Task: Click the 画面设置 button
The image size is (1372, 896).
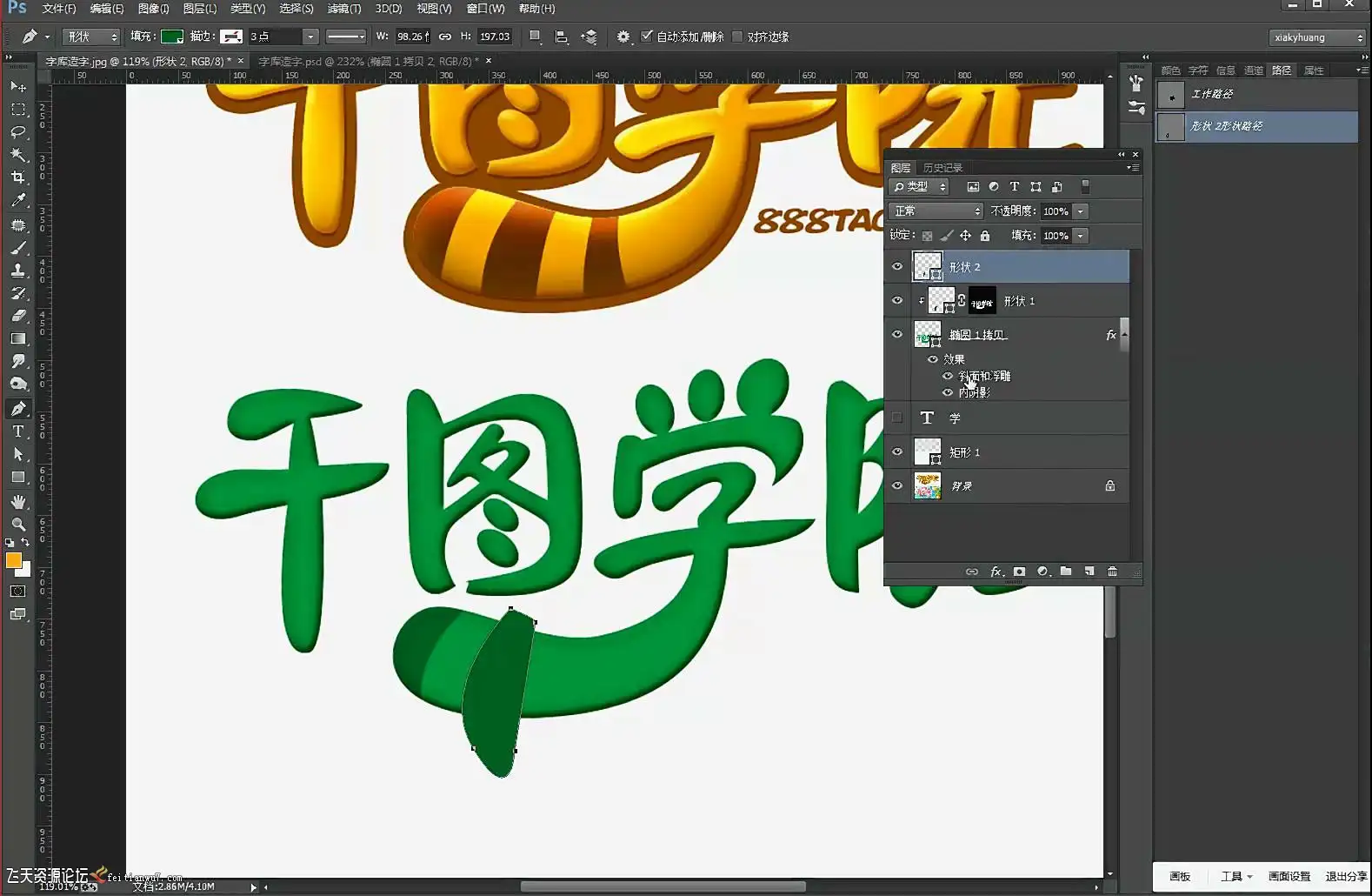Action: tap(1289, 877)
